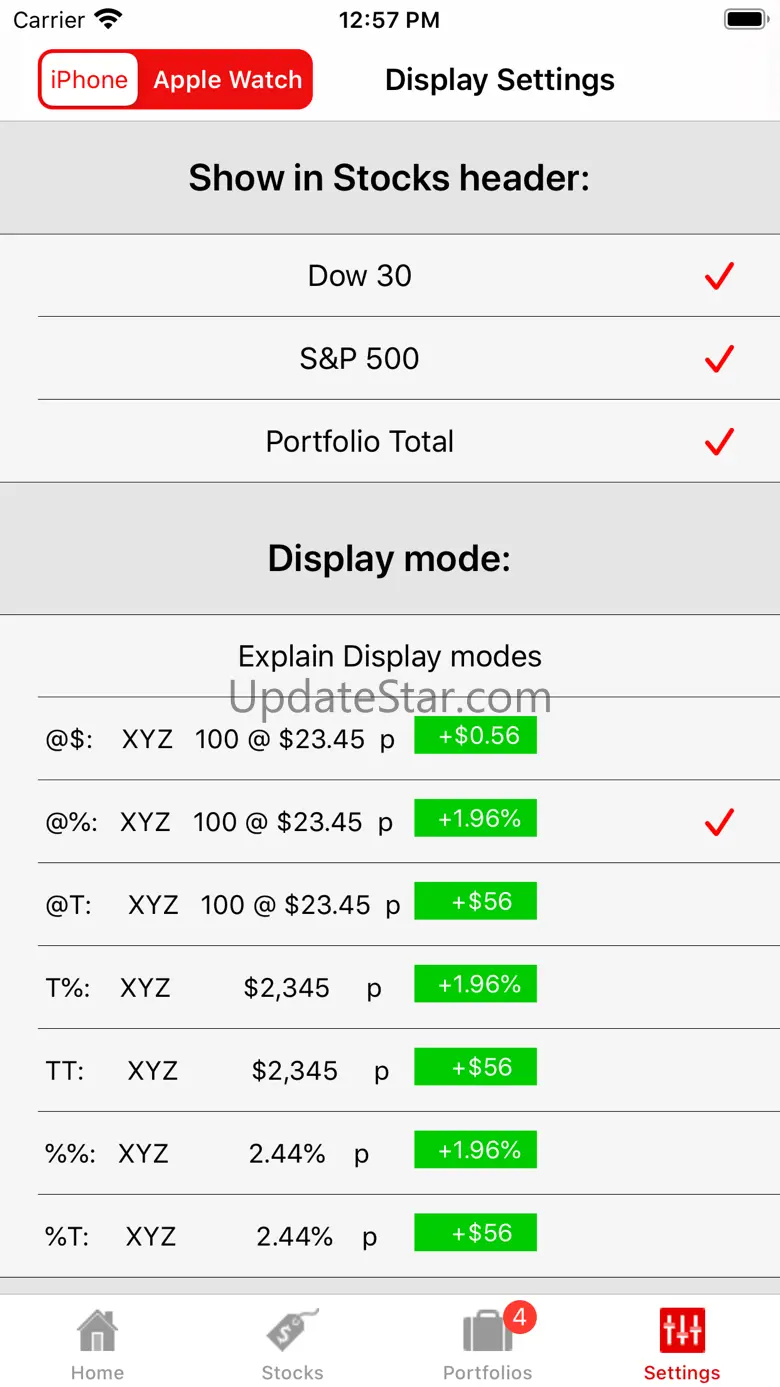Tap the Settings sliders icon

tap(682, 1331)
